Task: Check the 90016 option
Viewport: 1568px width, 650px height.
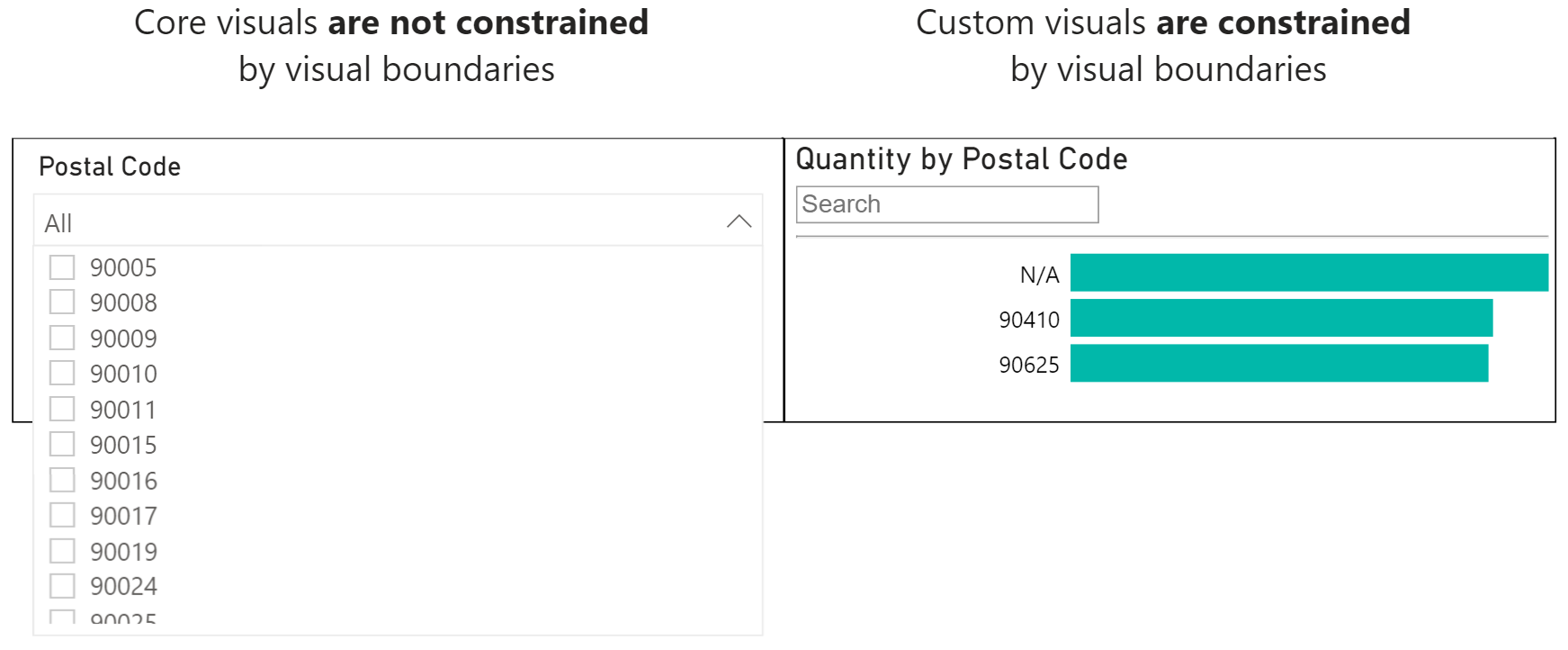Action: point(62,481)
